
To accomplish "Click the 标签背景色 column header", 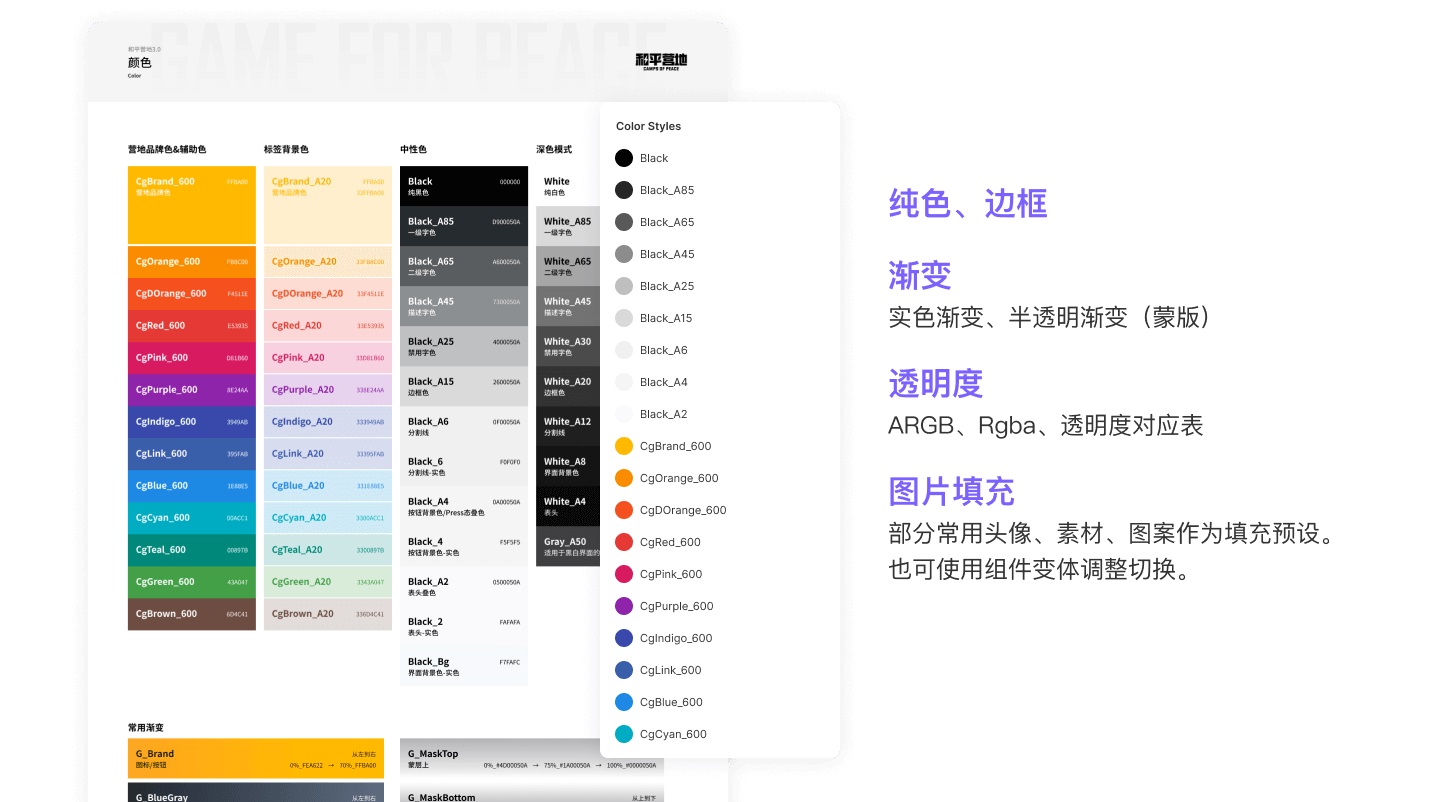I will 286,149.
